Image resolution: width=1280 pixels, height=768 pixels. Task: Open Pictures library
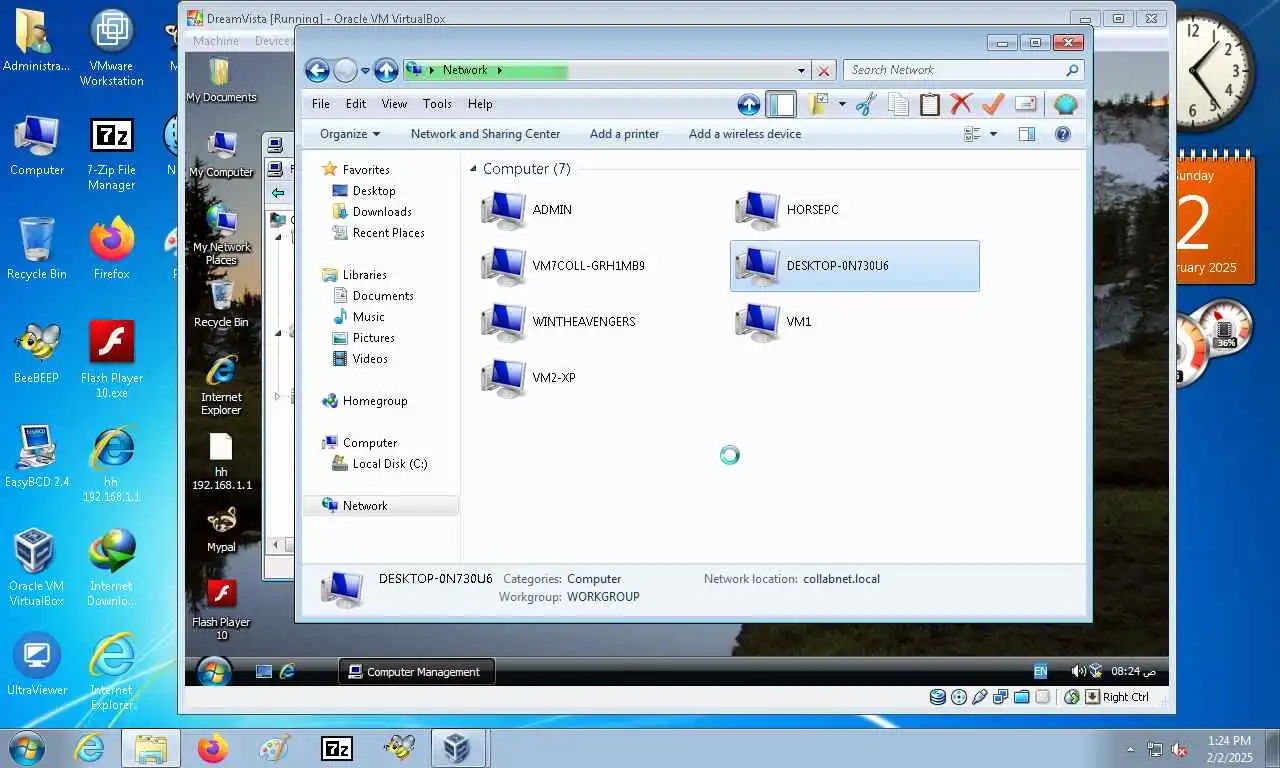coord(373,338)
